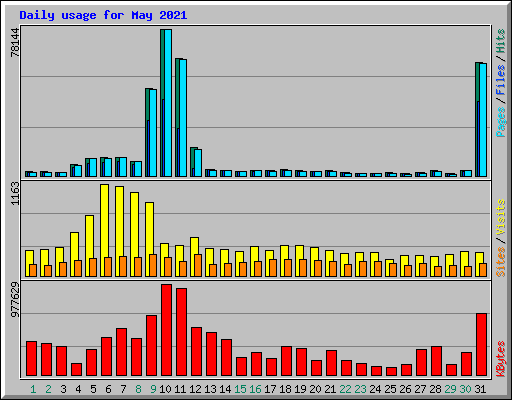Select day 15 on the x-axis
512x400 pixels.
240,389
